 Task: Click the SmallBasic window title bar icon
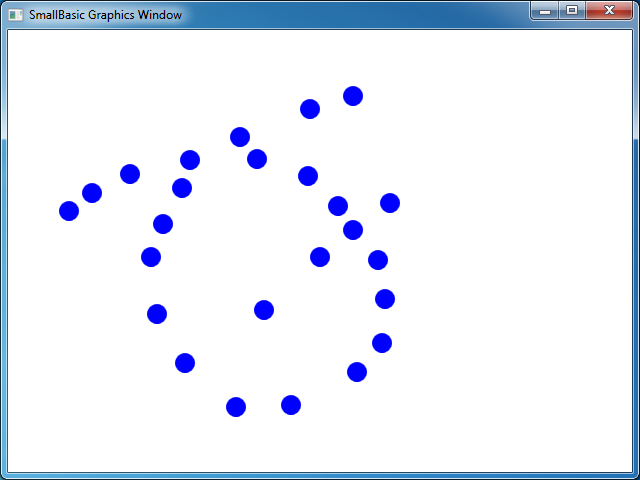[16, 15]
